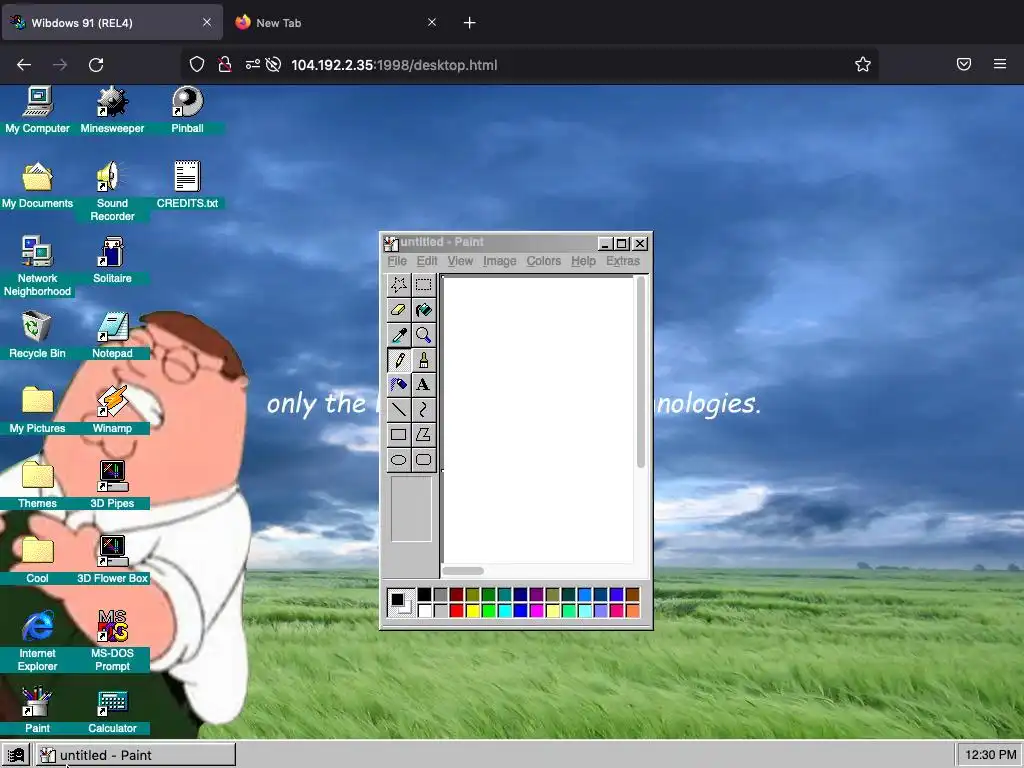Open the Edit menu in Paint
Image resolution: width=1024 pixels, height=768 pixels.
coord(427,261)
